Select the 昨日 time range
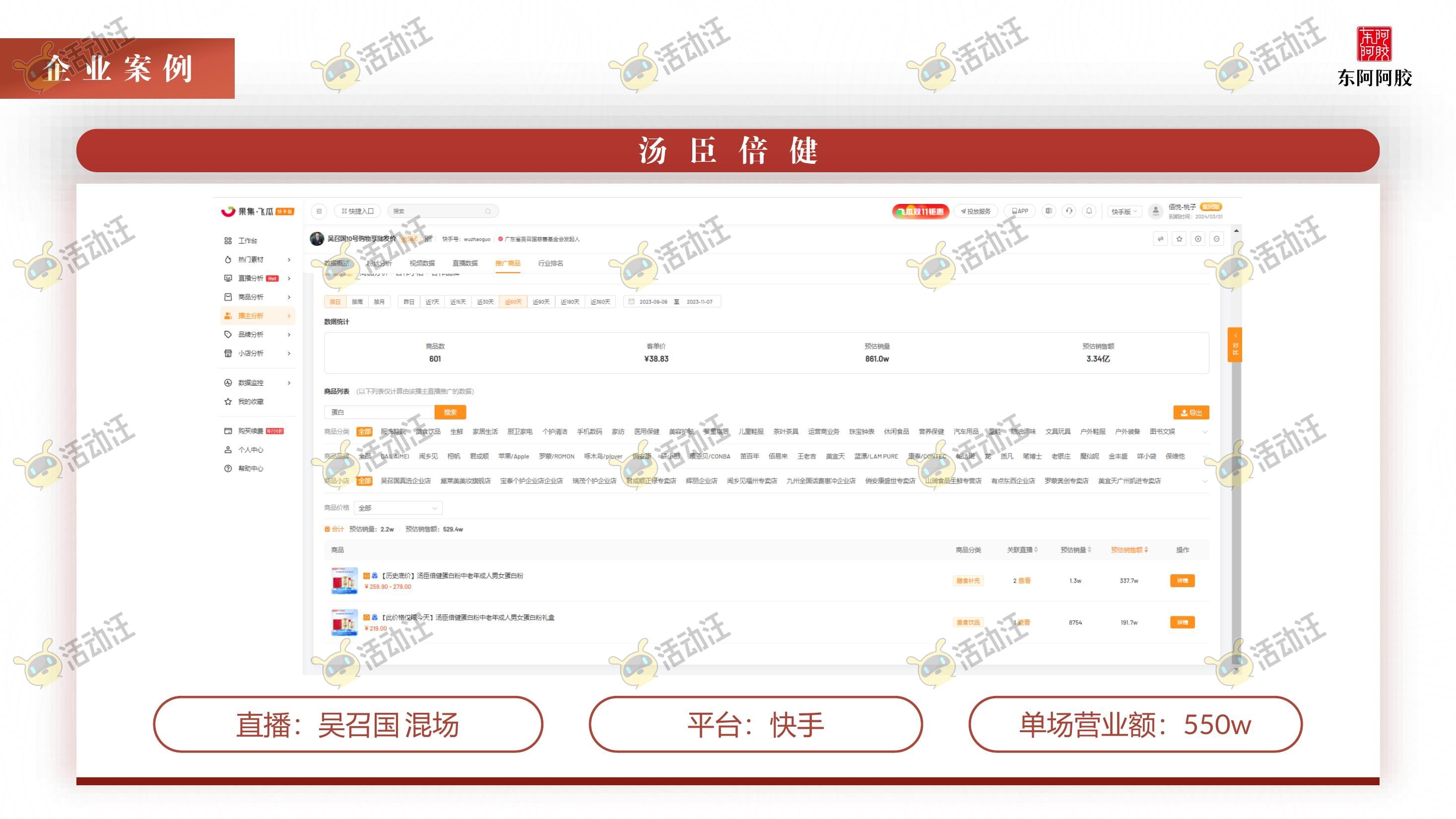Screen dimensions: 1456x819 pos(408,302)
